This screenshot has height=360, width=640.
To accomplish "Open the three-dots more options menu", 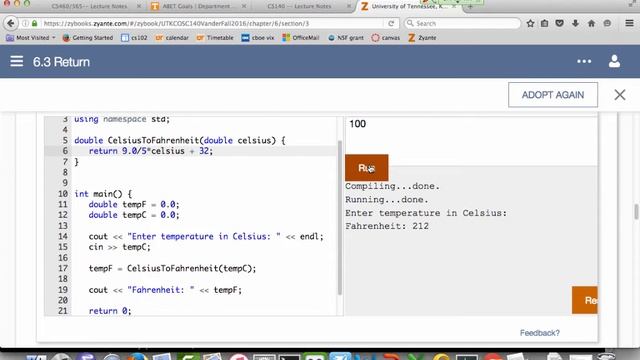I will (584, 61).
